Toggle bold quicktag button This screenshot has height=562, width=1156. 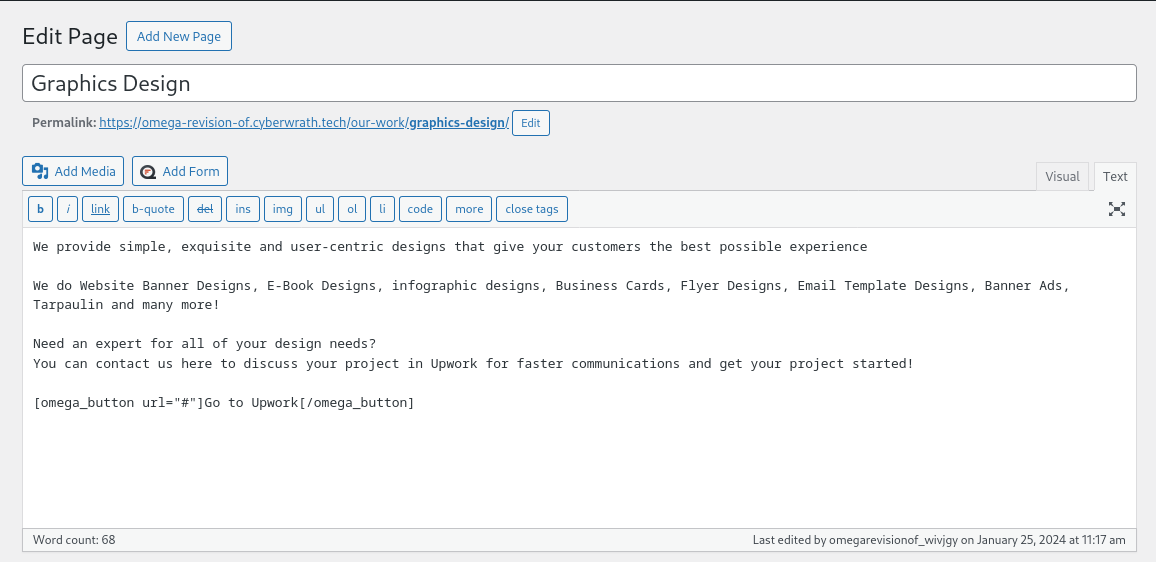40,209
